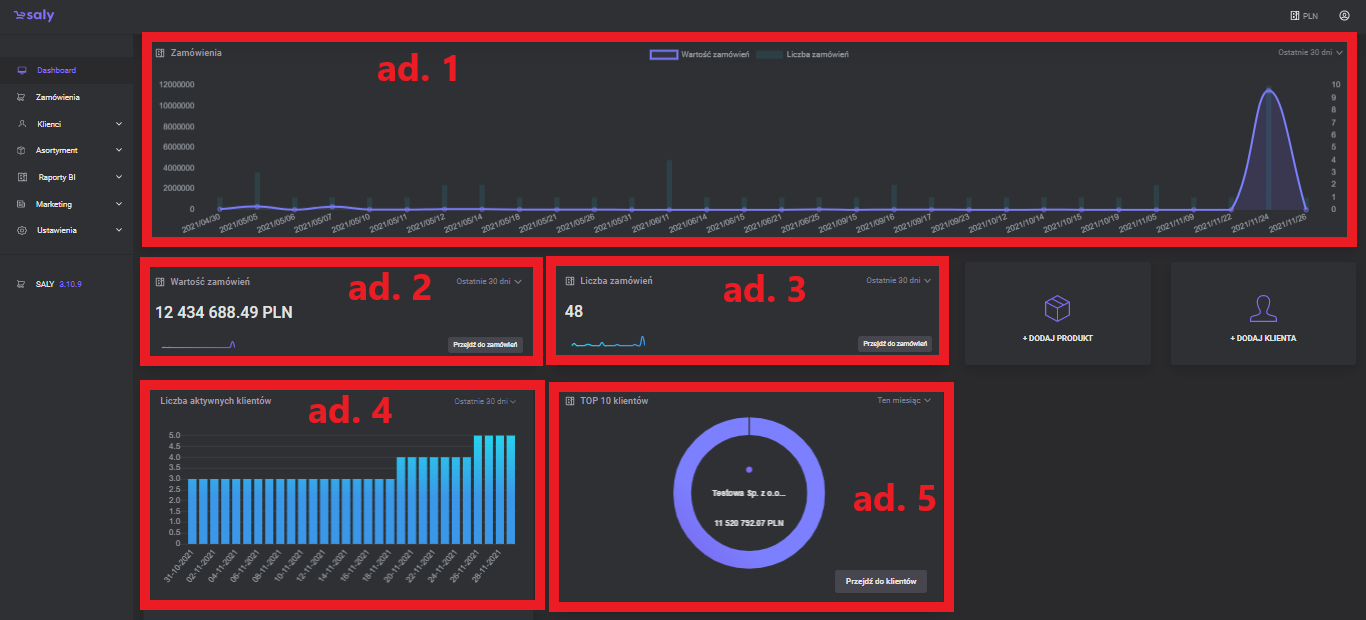Click the '+ Dodaj produkt' tile
Viewport: 1366px width, 620px height.
[1057, 313]
